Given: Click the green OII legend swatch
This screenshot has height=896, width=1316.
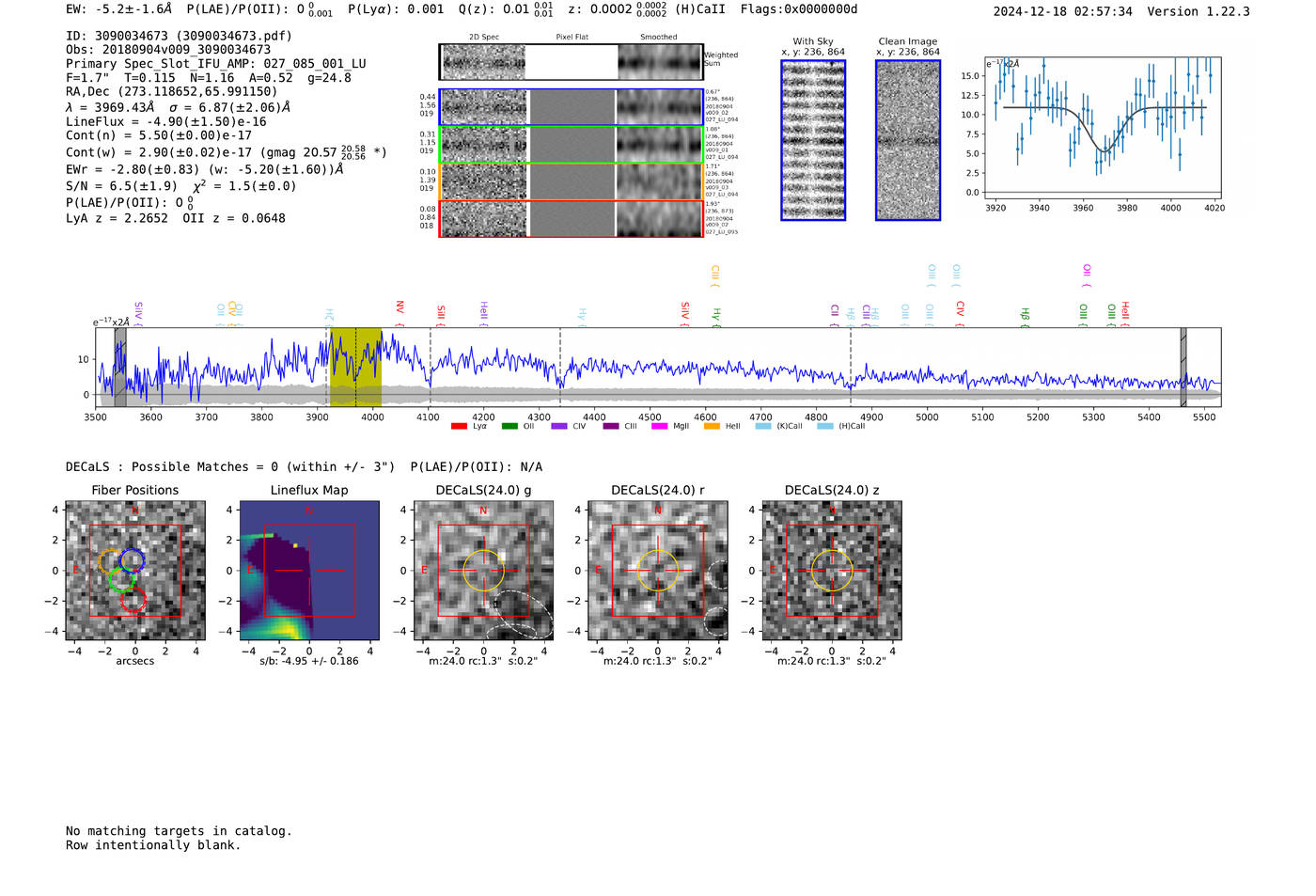Looking at the screenshot, I should tap(509, 426).
